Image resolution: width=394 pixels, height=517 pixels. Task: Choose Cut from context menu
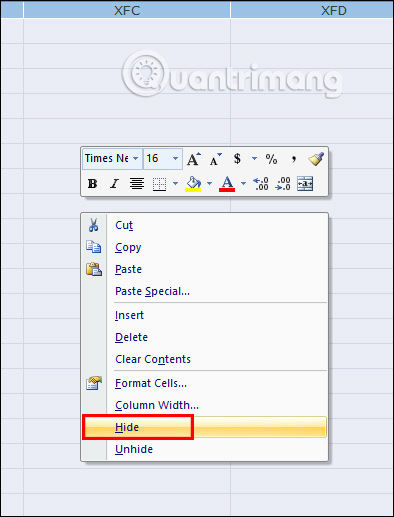point(205,225)
